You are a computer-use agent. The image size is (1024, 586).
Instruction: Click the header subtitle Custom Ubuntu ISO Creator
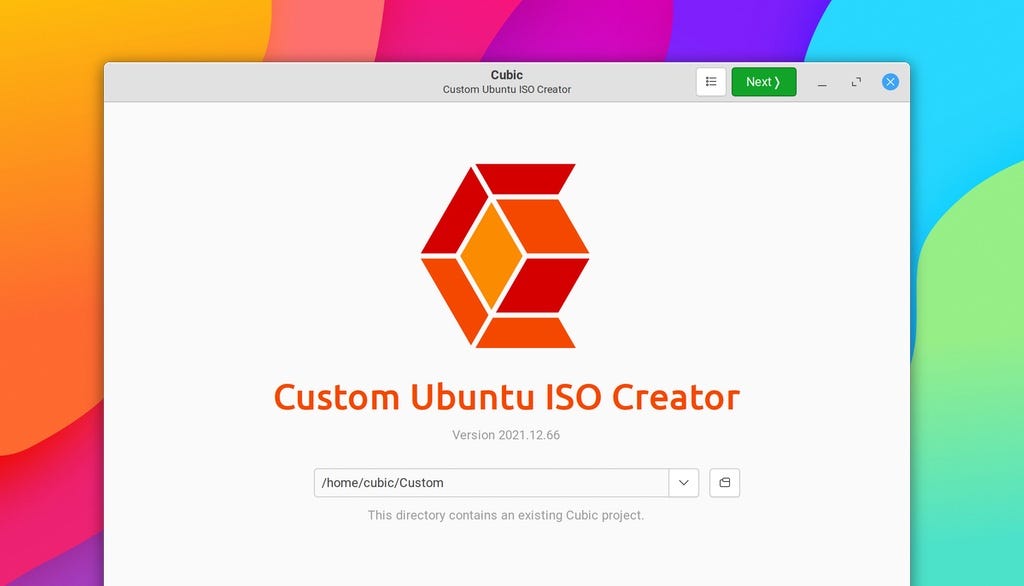[x=507, y=90]
